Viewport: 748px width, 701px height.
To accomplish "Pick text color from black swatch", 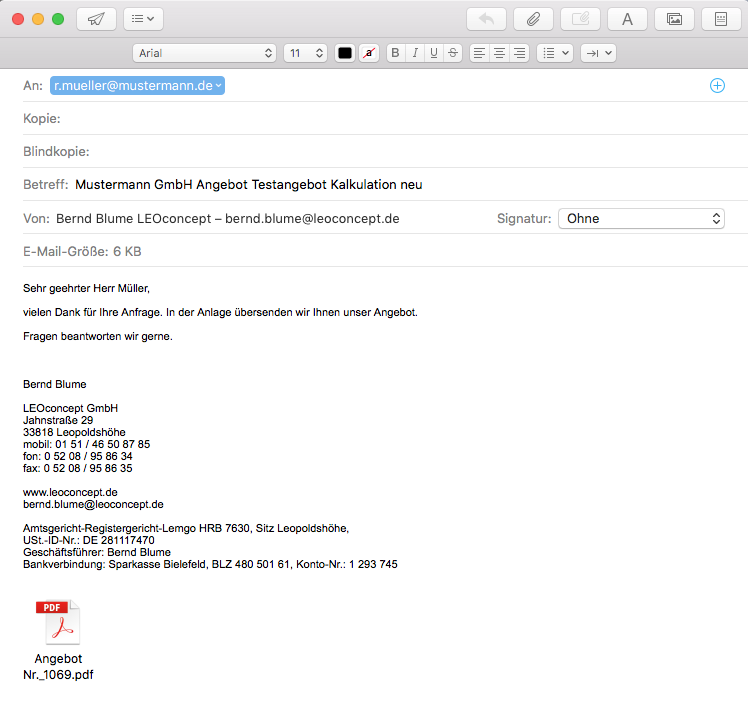I will 345,53.
